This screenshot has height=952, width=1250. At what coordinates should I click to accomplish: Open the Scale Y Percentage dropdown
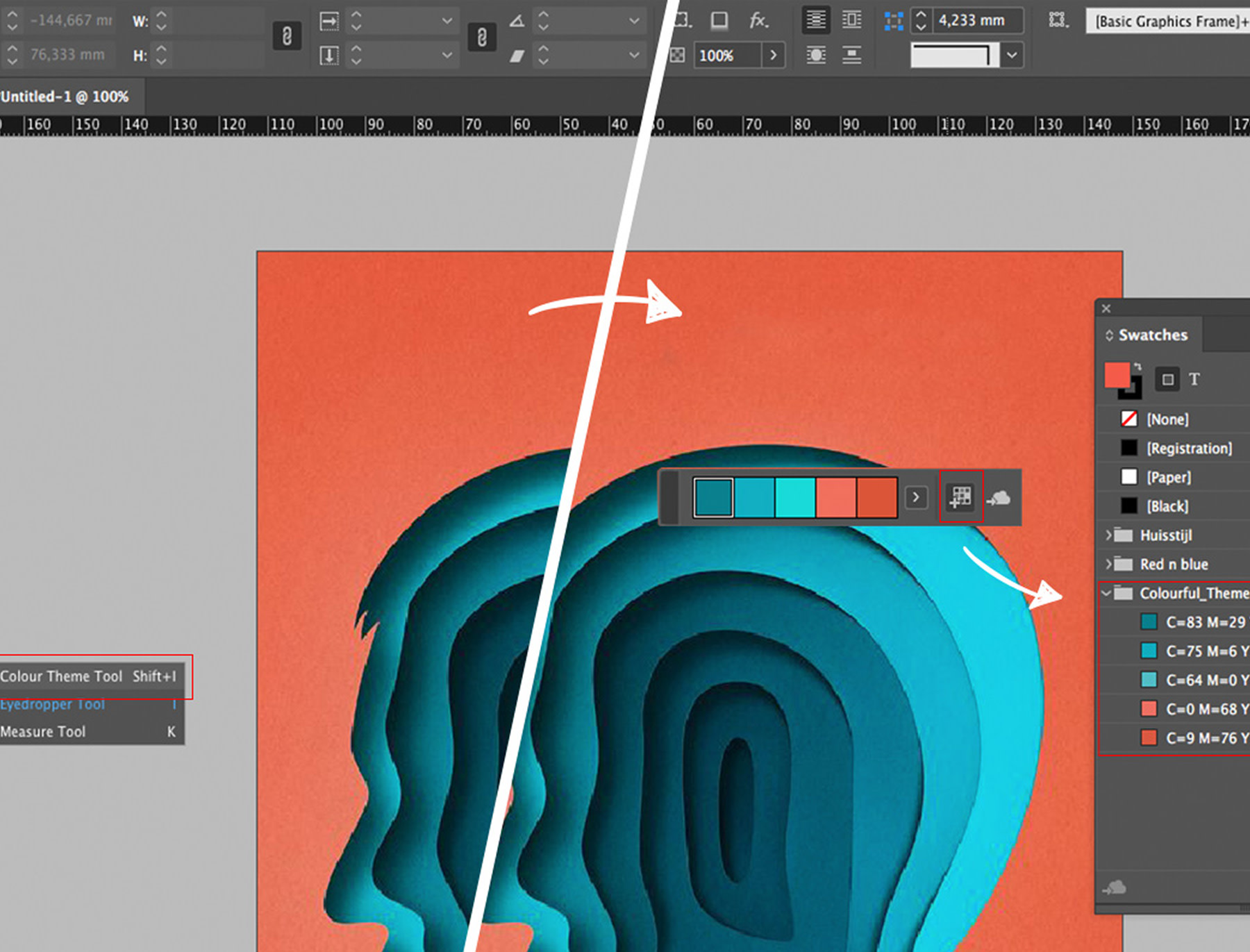(447, 55)
